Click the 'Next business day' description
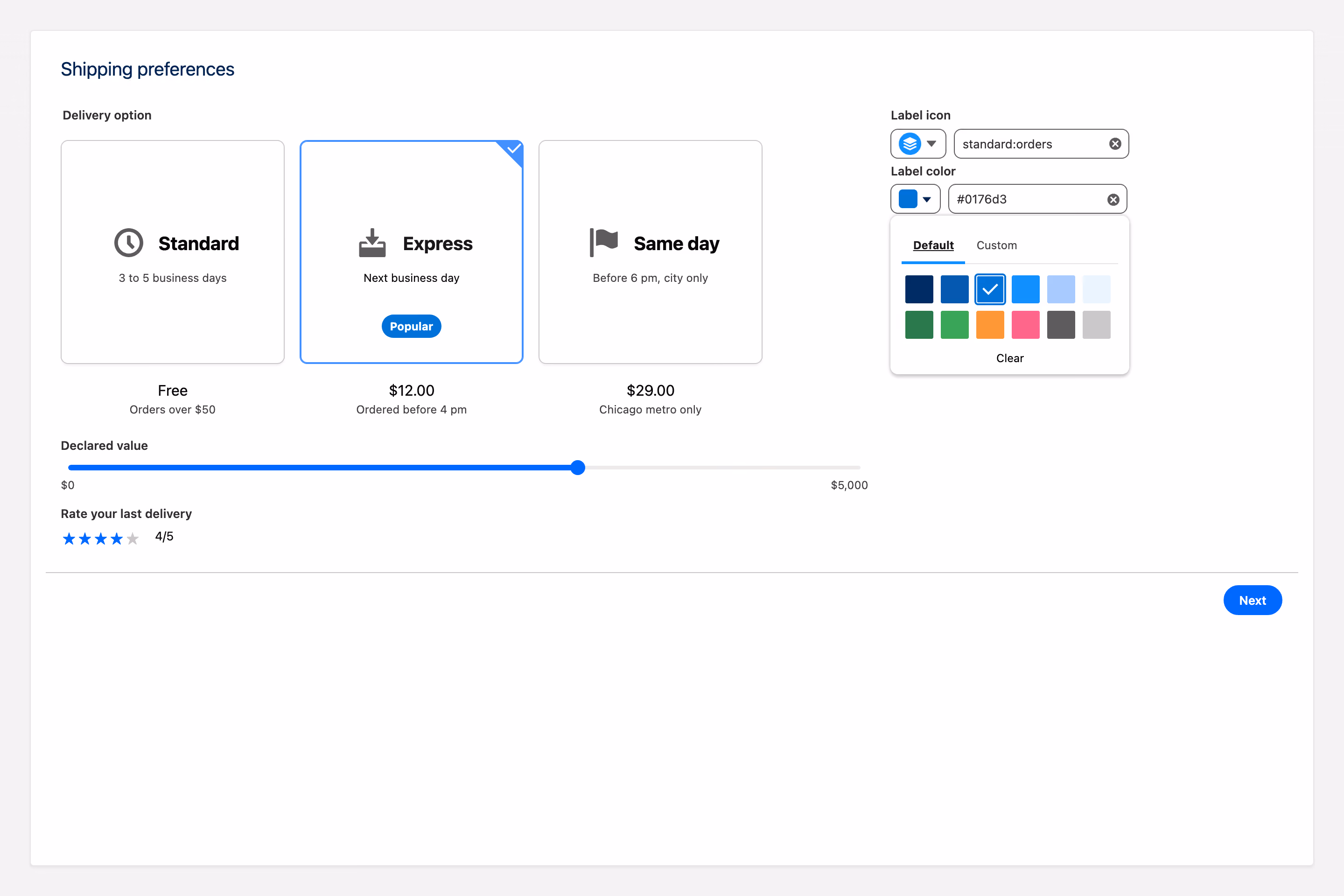Screen dimensions: 1344x896 pyautogui.click(x=412, y=278)
